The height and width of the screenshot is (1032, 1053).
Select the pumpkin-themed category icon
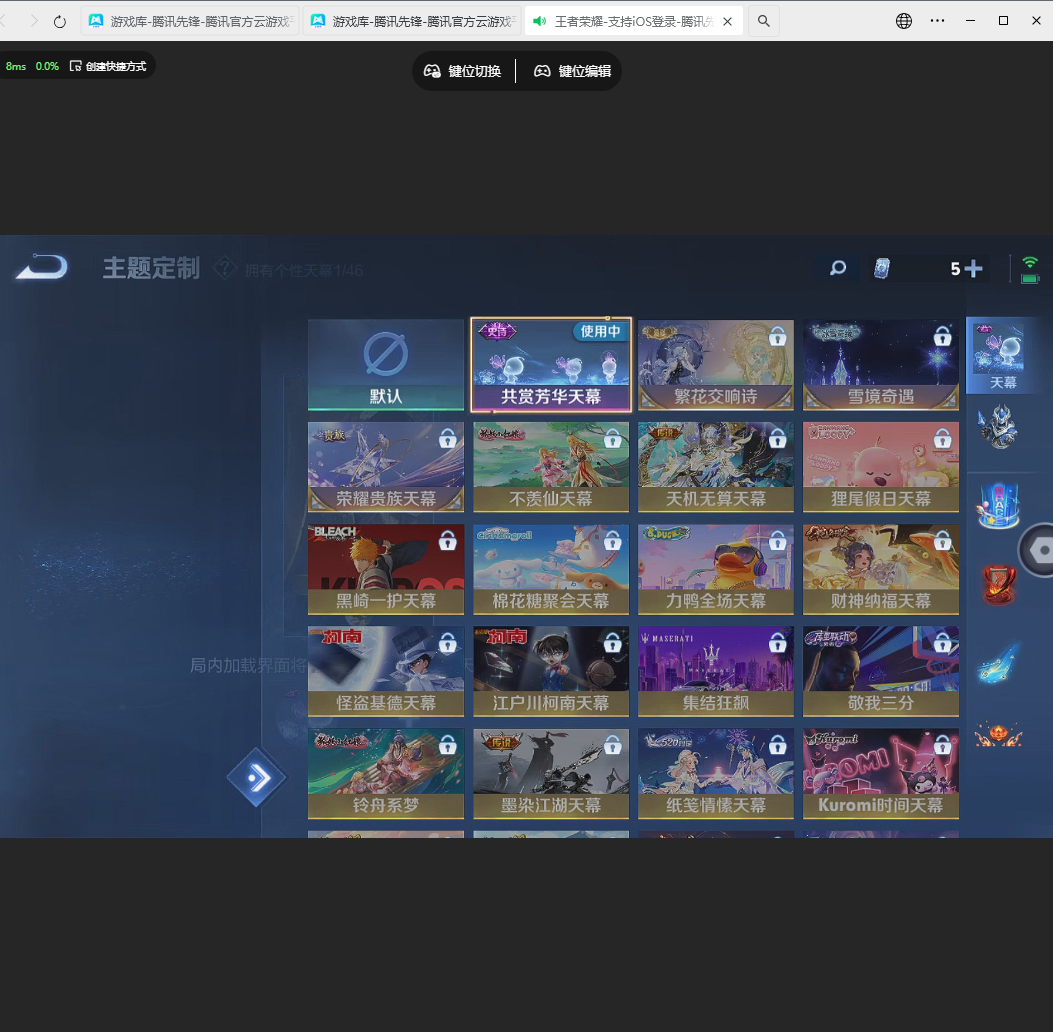[997, 734]
